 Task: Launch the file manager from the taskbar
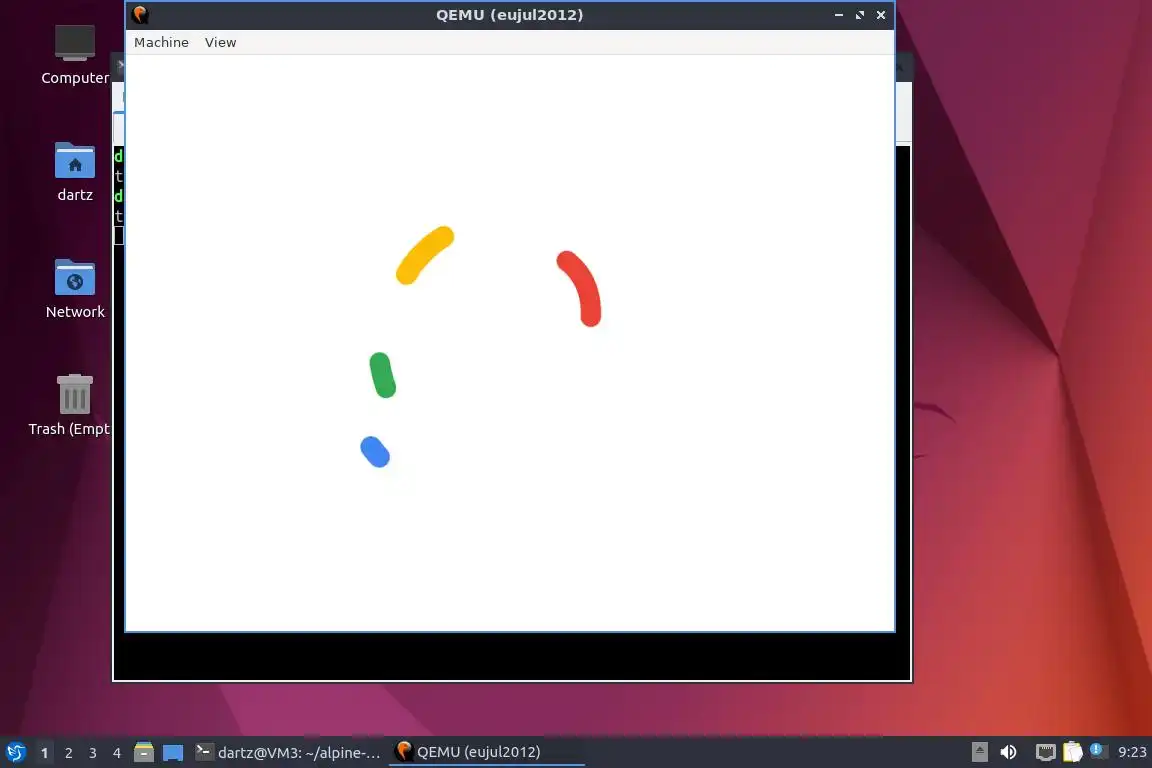point(144,752)
